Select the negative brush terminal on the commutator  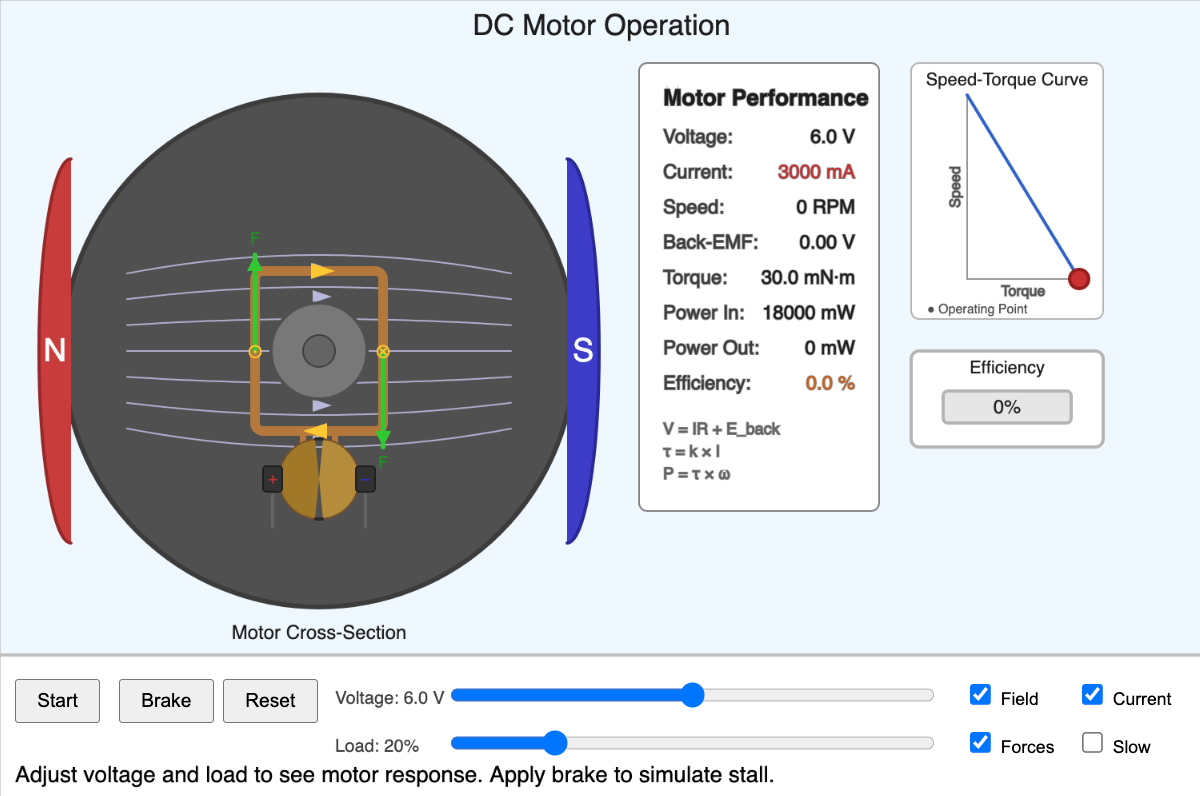click(x=365, y=480)
